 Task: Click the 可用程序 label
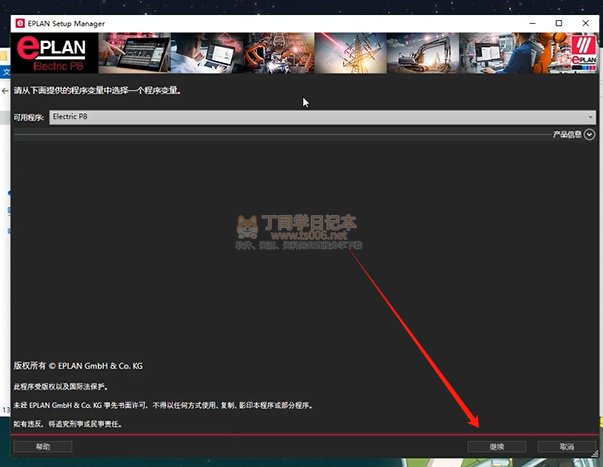point(28,117)
